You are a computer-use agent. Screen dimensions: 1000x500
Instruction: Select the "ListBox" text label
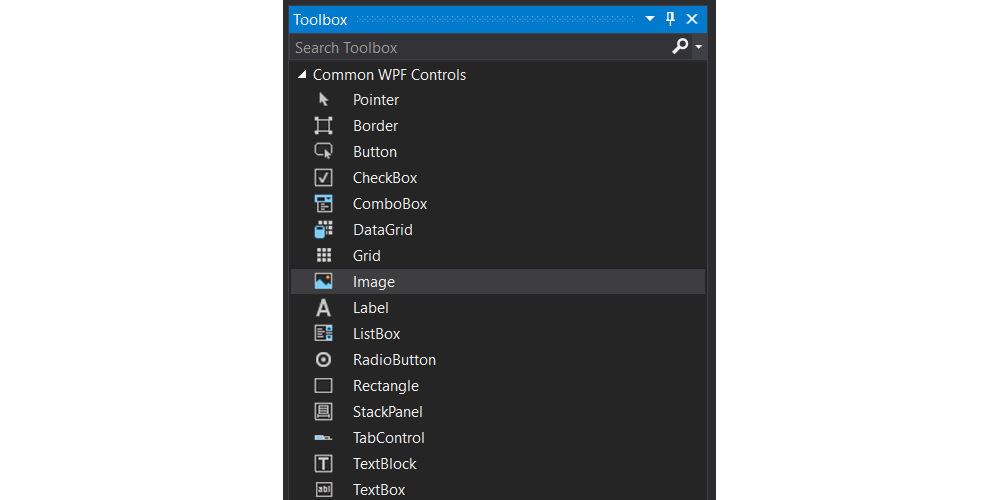[x=376, y=334]
